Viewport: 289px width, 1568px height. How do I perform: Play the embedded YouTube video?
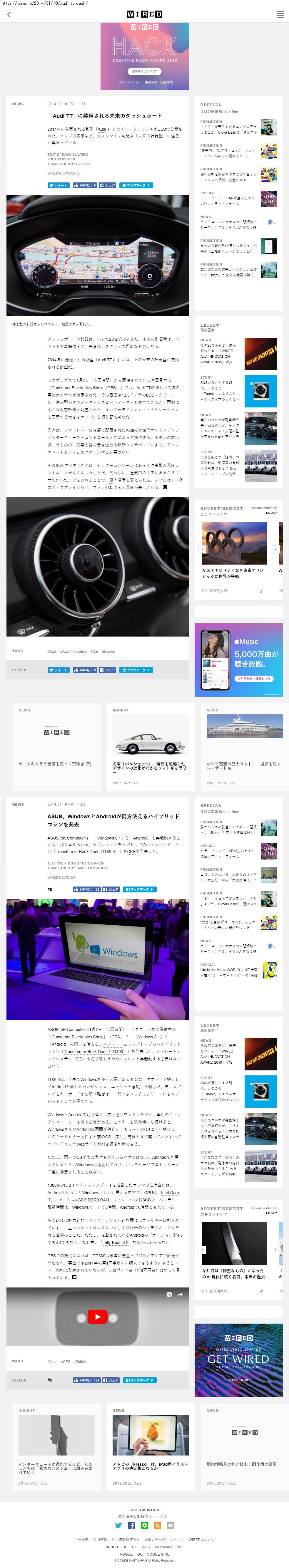point(98,1317)
